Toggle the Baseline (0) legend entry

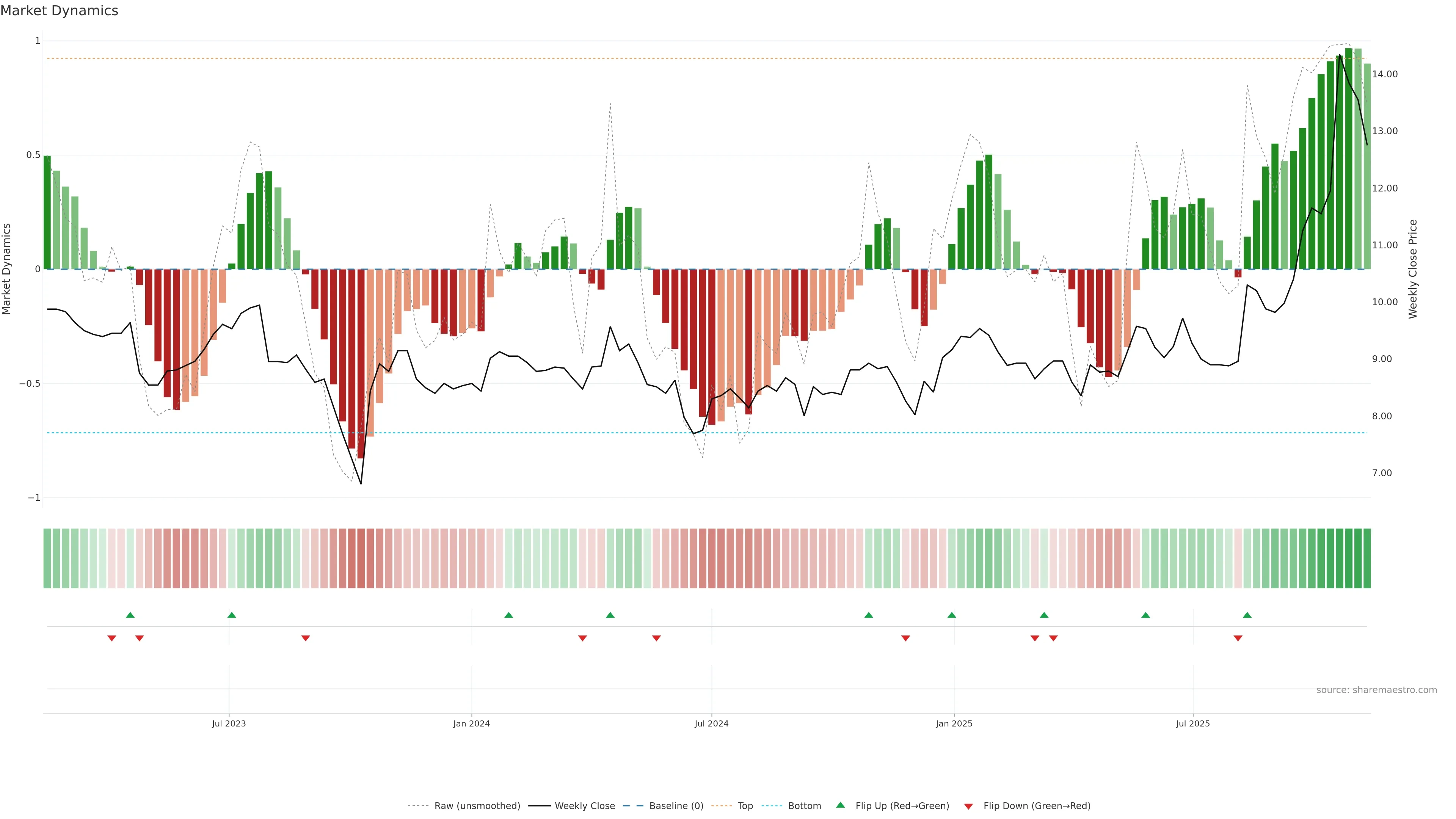coord(676,806)
